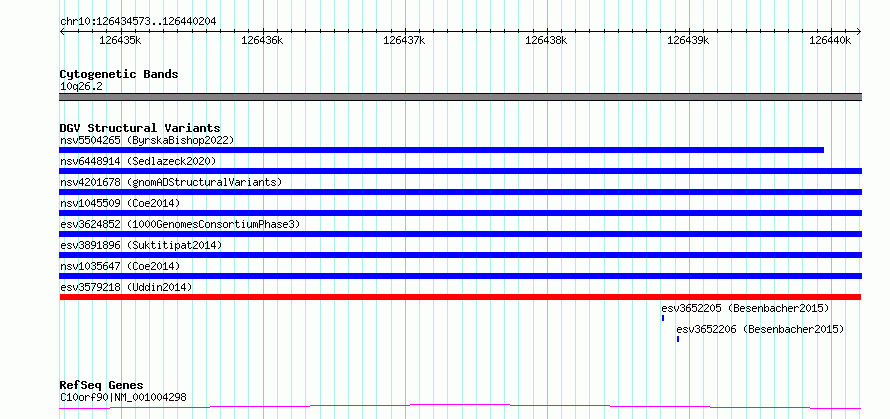Click the blue bar under esv3624852
The image size is (890, 419).
pyautogui.click(x=460, y=234)
